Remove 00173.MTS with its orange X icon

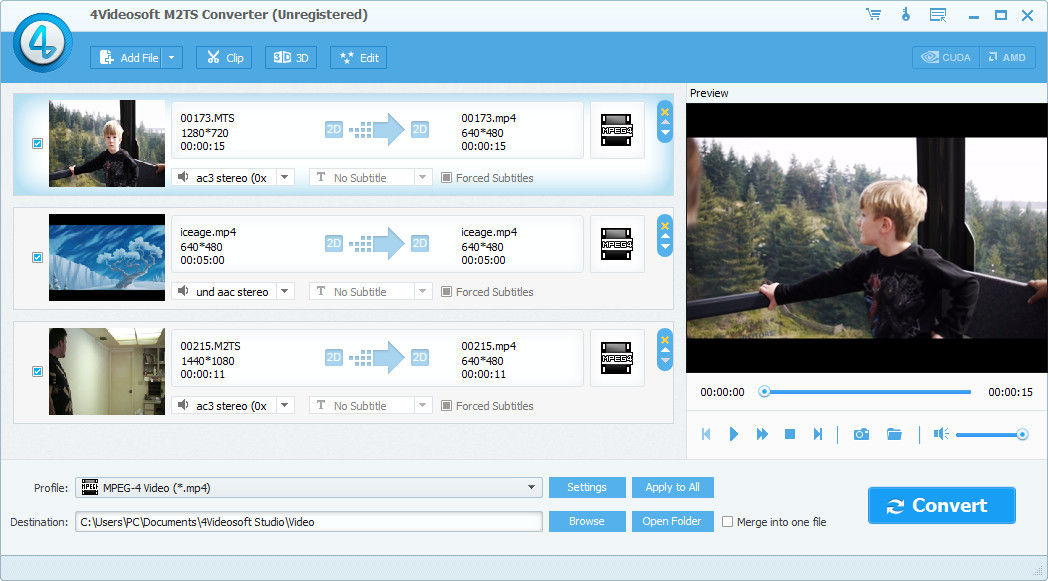[x=664, y=112]
